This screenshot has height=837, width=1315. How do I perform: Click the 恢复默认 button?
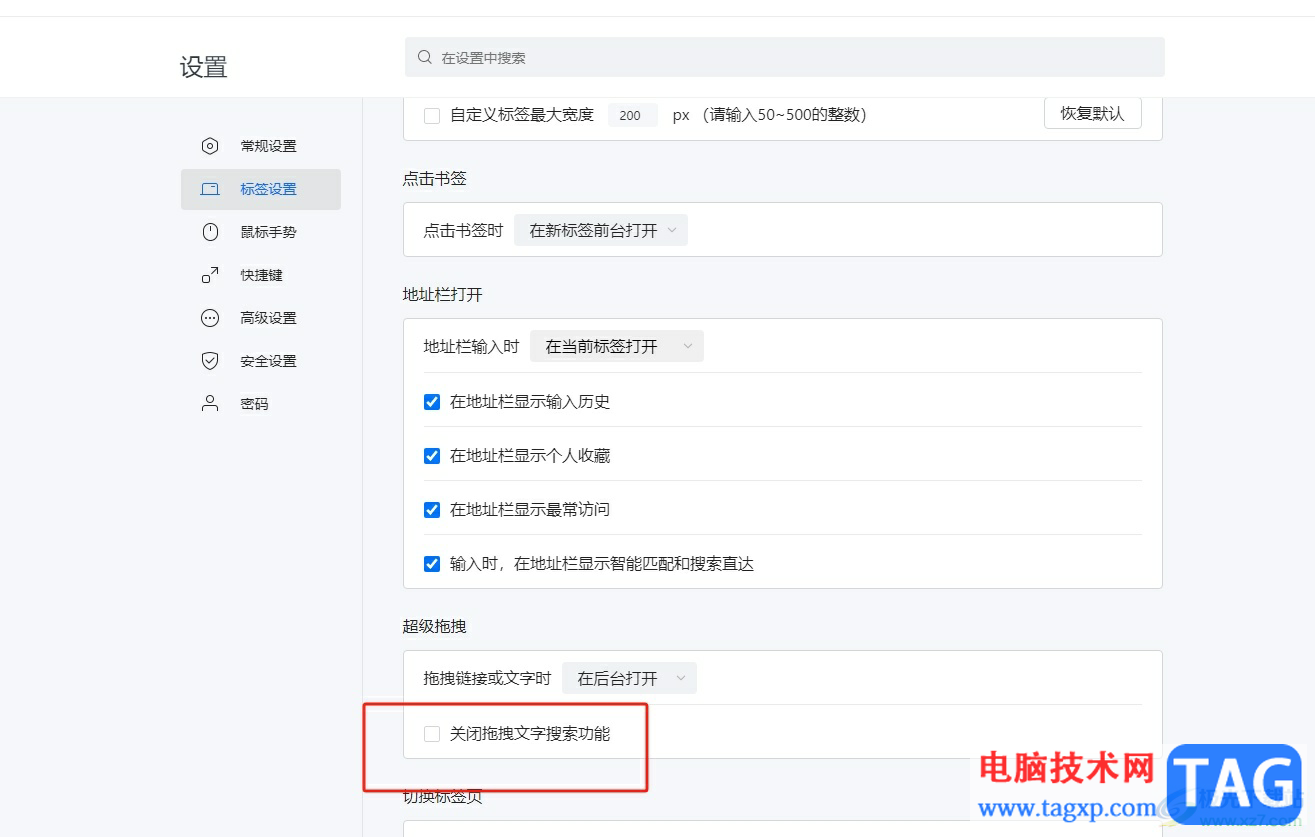click(x=1092, y=113)
